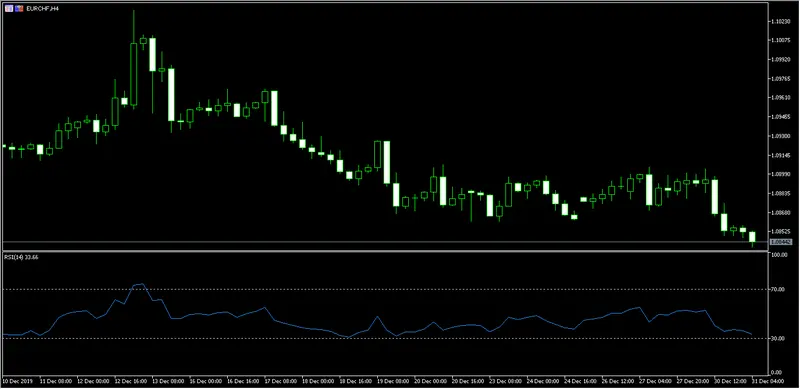Image resolution: width=800 pixels, height=389 pixels.
Task: Click the second icon beside the EURCHF symbol
Action: [19, 9]
